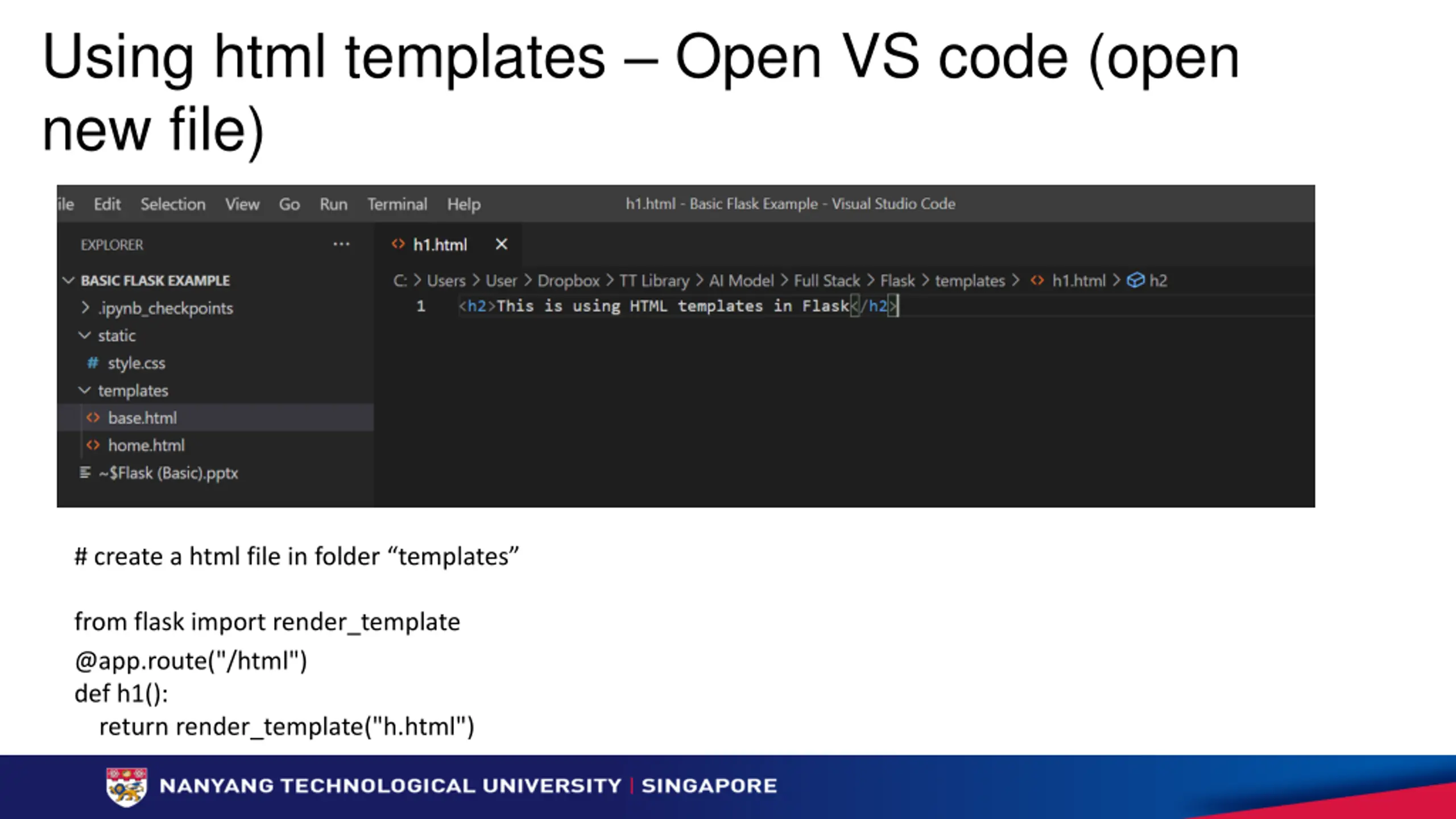The width and height of the screenshot is (1456, 819).
Task: Open the Edit menu
Action: (107, 204)
